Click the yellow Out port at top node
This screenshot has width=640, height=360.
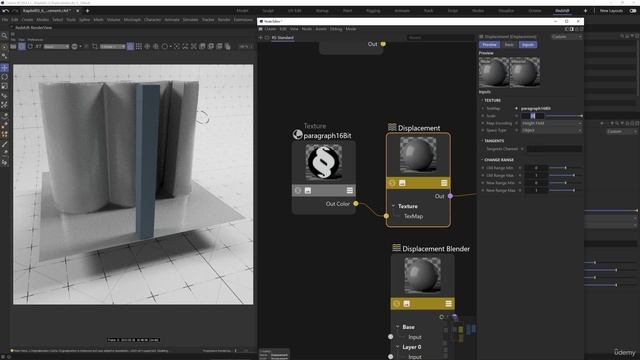tap(383, 44)
